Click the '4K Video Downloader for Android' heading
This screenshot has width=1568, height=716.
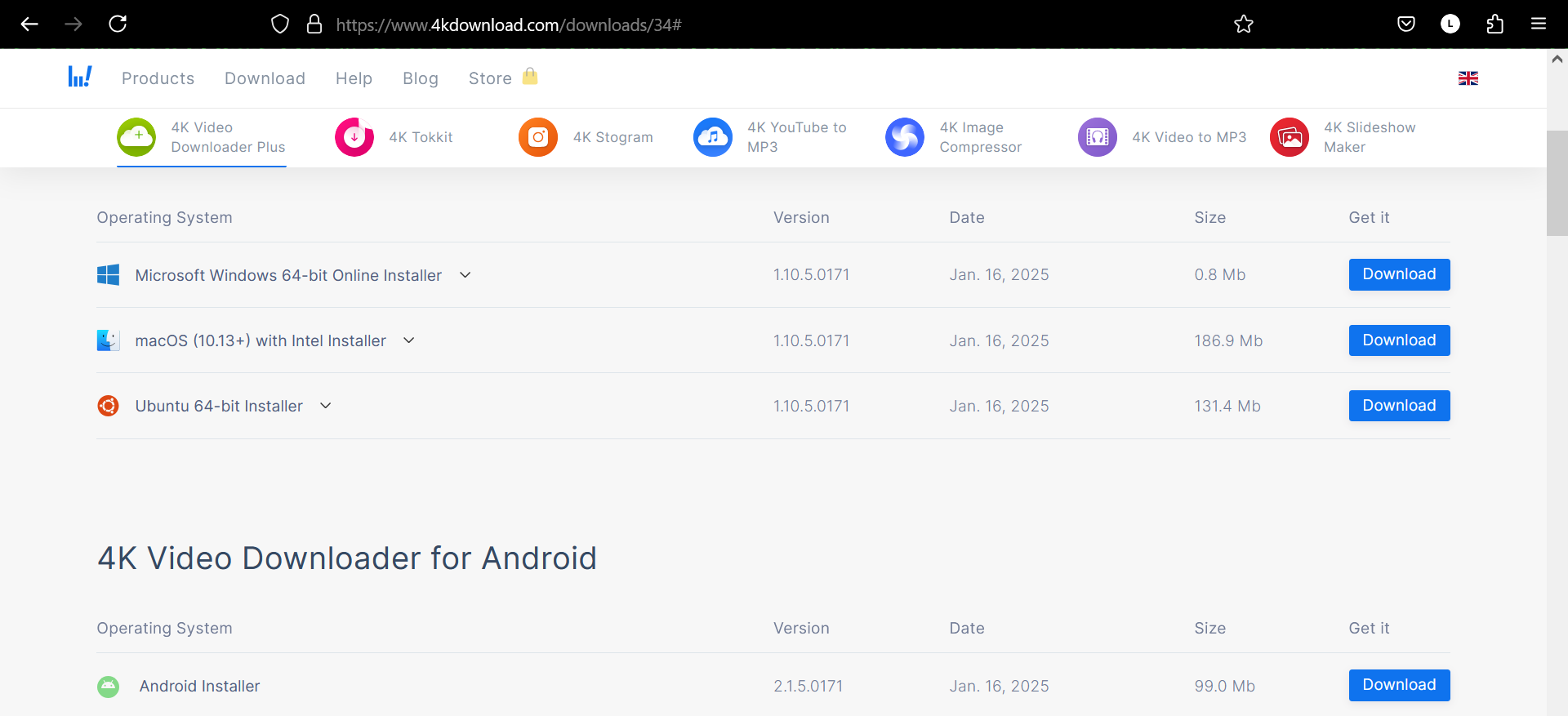point(347,558)
